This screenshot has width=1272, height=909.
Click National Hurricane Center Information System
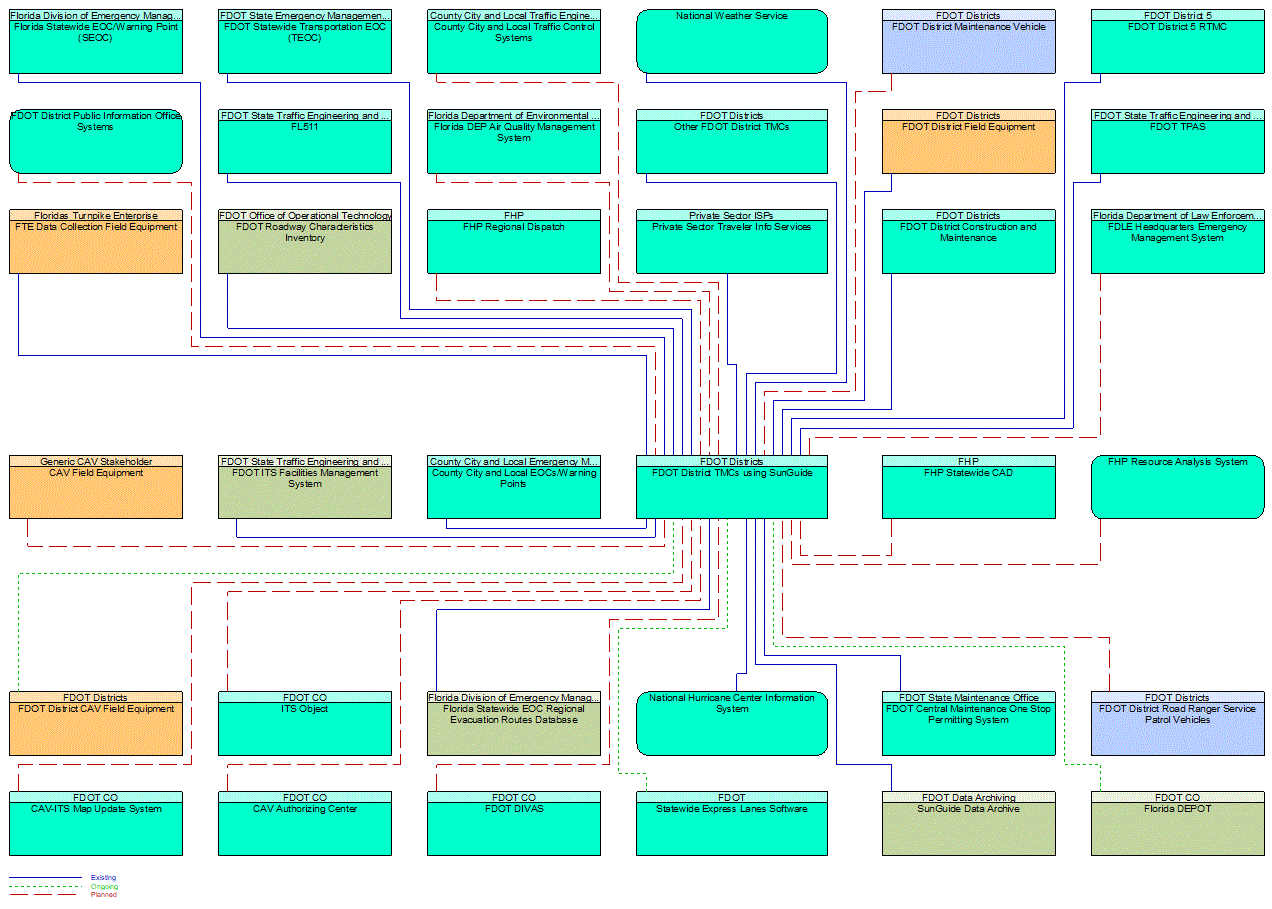click(732, 723)
